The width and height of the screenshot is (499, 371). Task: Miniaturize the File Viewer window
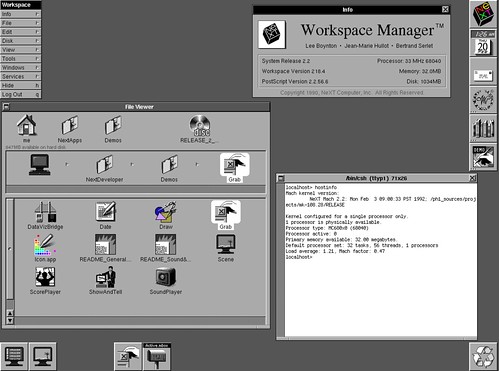pyautogui.click(x=6, y=107)
